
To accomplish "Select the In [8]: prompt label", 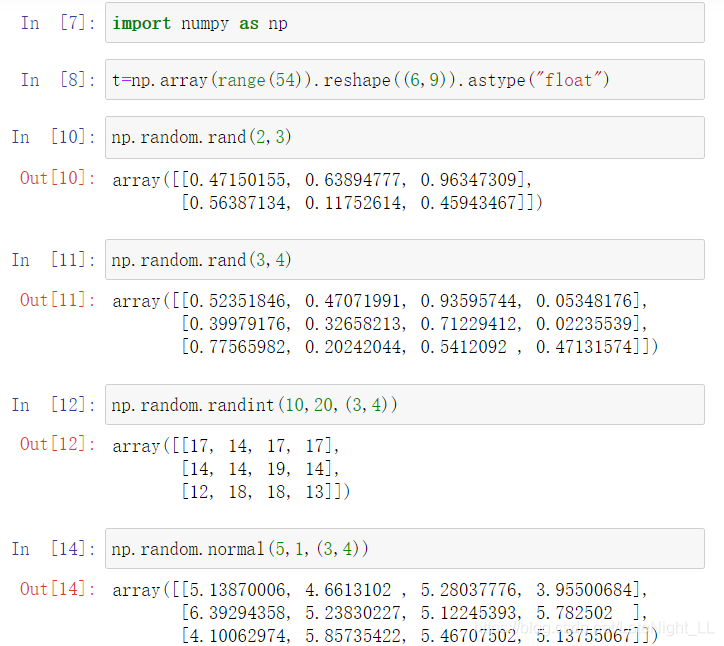I will [58, 79].
